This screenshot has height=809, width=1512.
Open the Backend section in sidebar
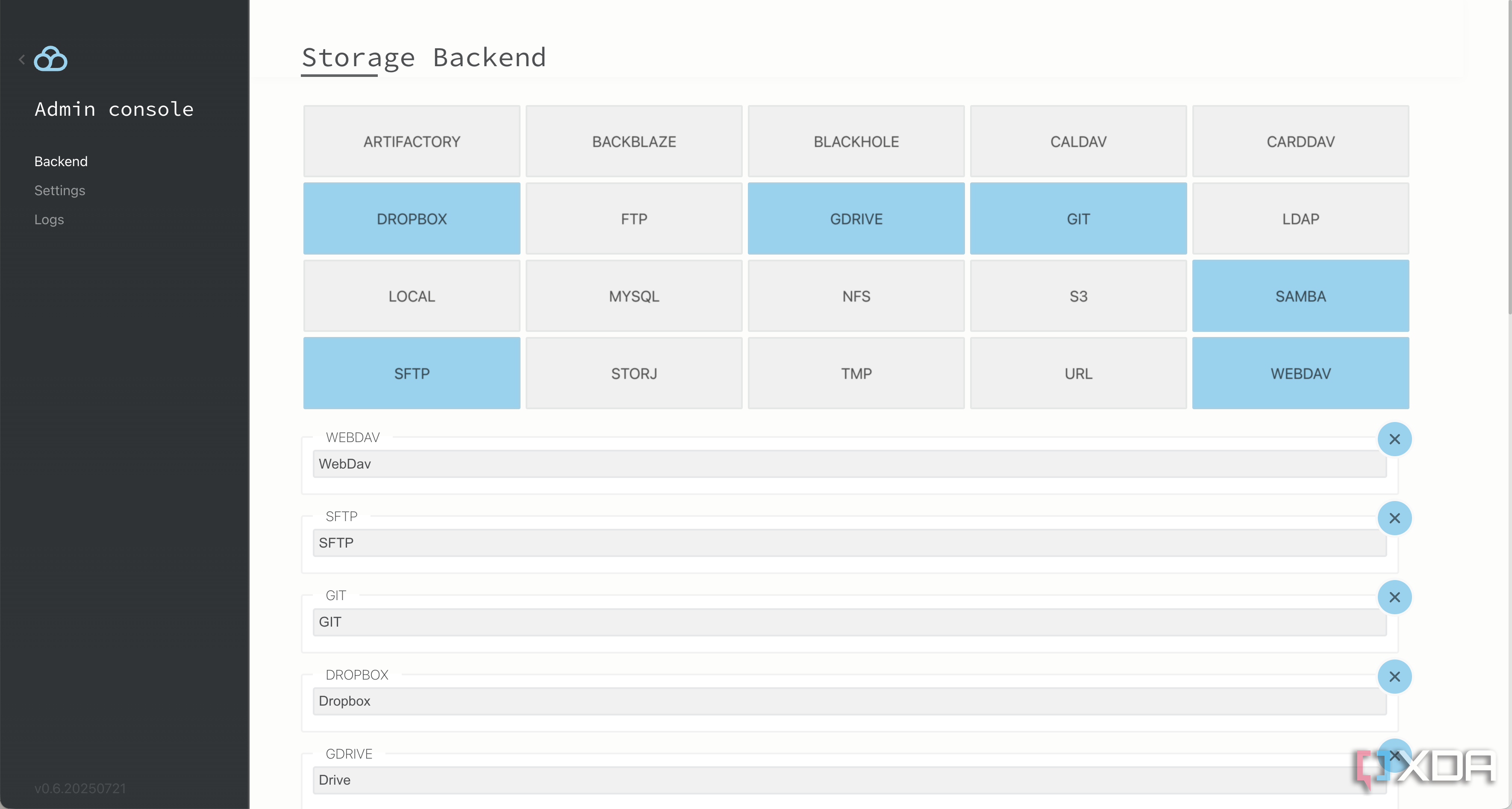tap(61, 161)
